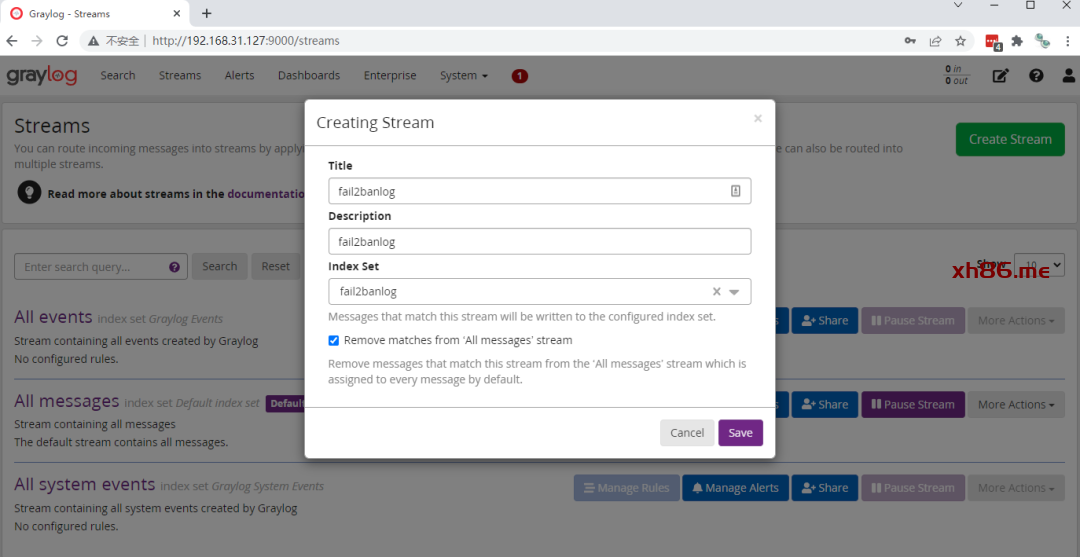Click the red notification badge
This screenshot has height=557, width=1080.
519,76
